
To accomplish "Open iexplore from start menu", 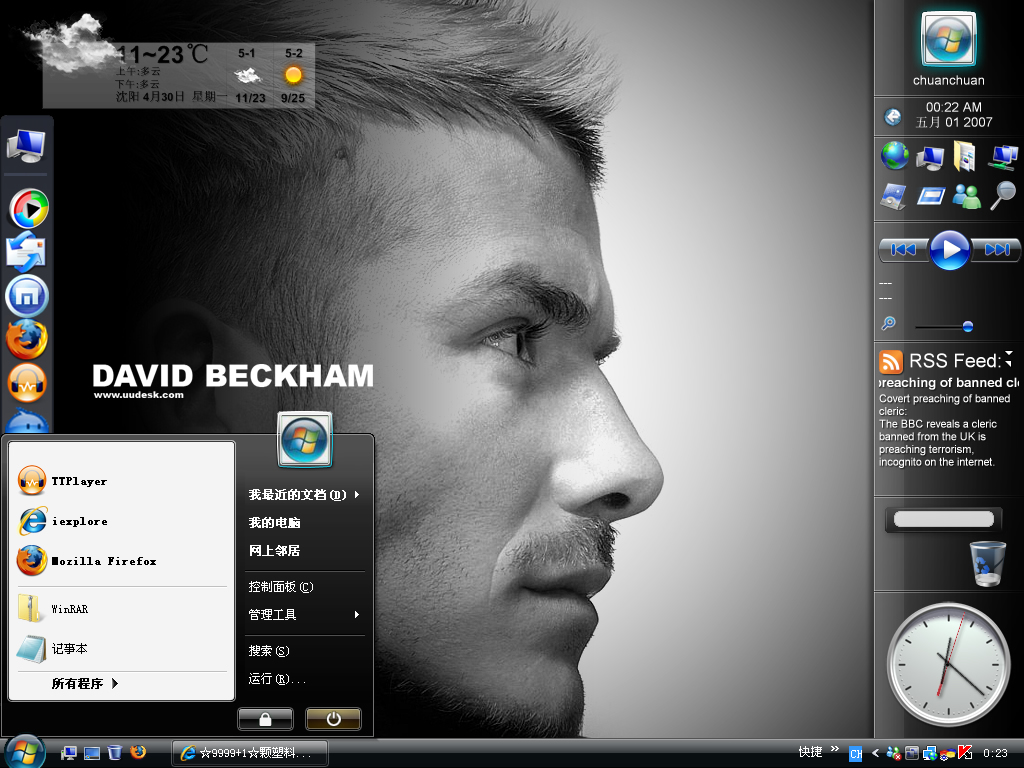I will [122, 521].
